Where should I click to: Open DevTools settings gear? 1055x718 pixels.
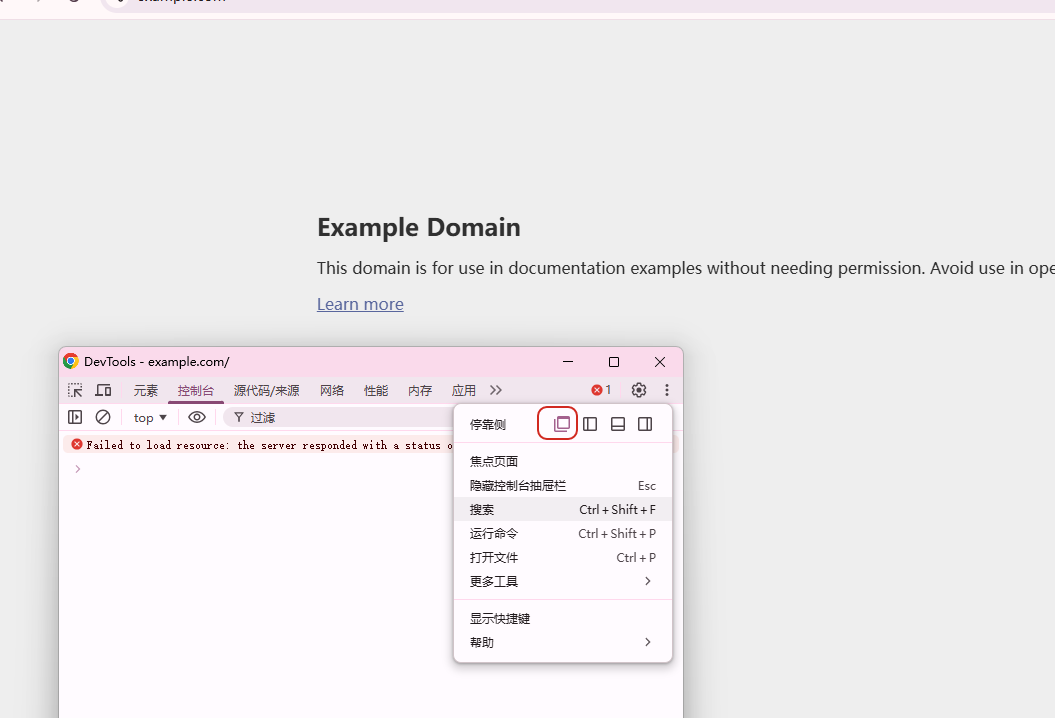coord(639,390)
